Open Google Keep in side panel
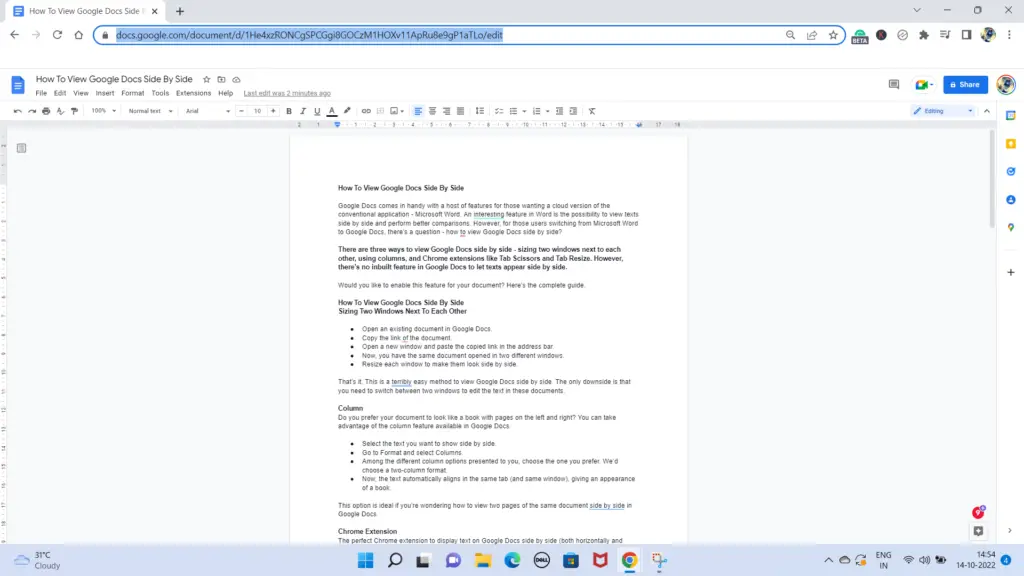 tap(1011, 144)
